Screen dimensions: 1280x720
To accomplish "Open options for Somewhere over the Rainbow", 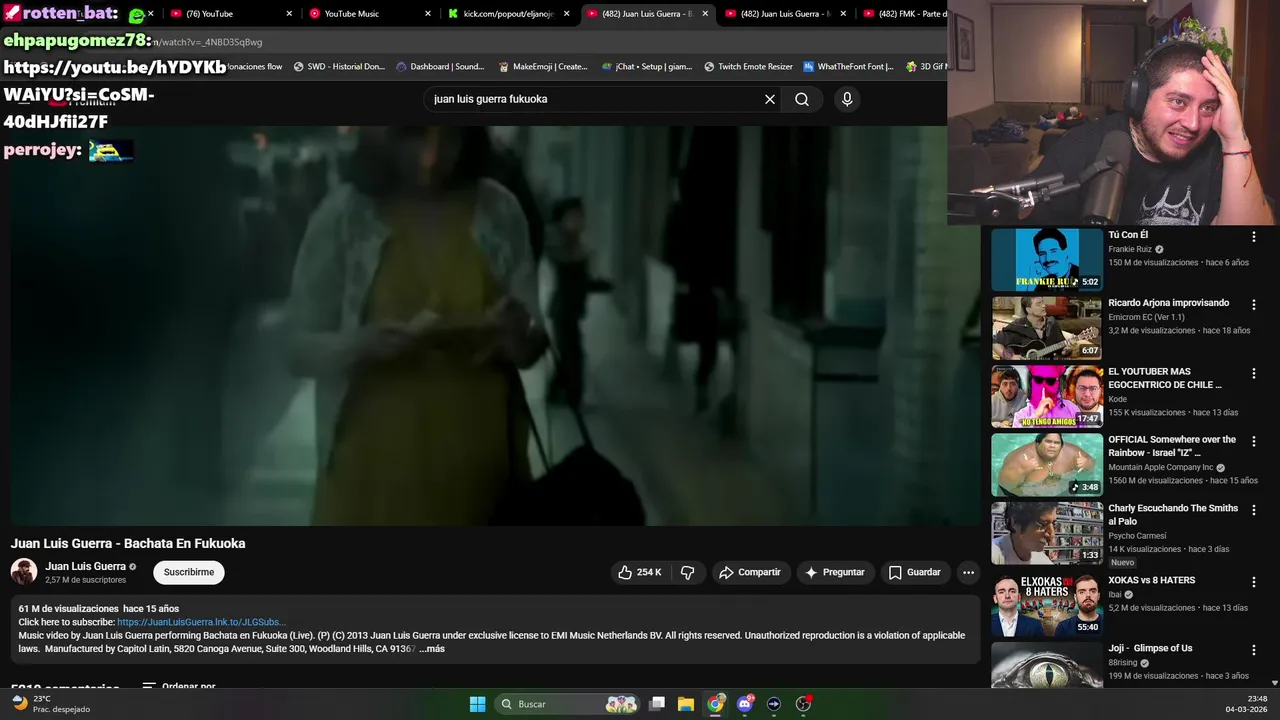I will [1253, 441].
